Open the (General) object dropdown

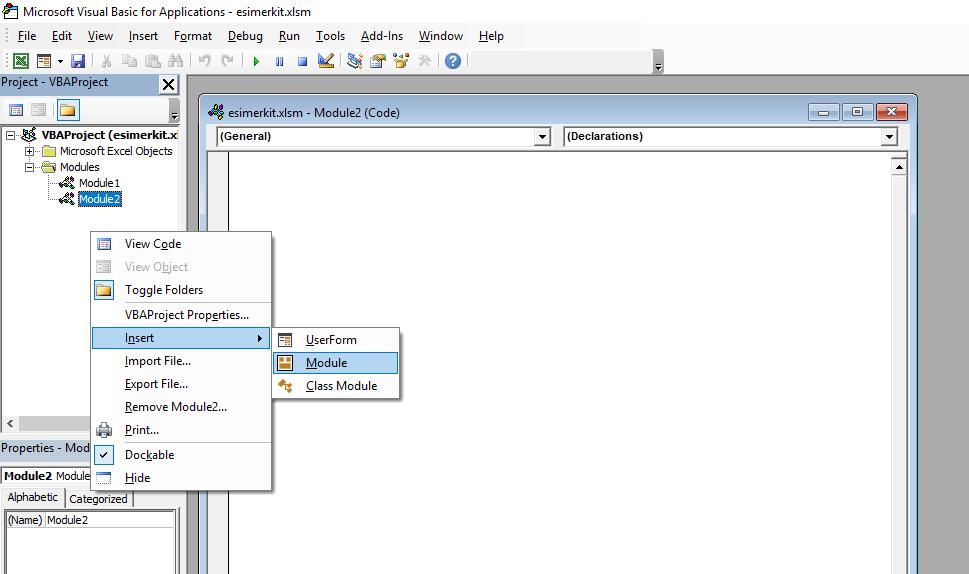tap(542, 137)
